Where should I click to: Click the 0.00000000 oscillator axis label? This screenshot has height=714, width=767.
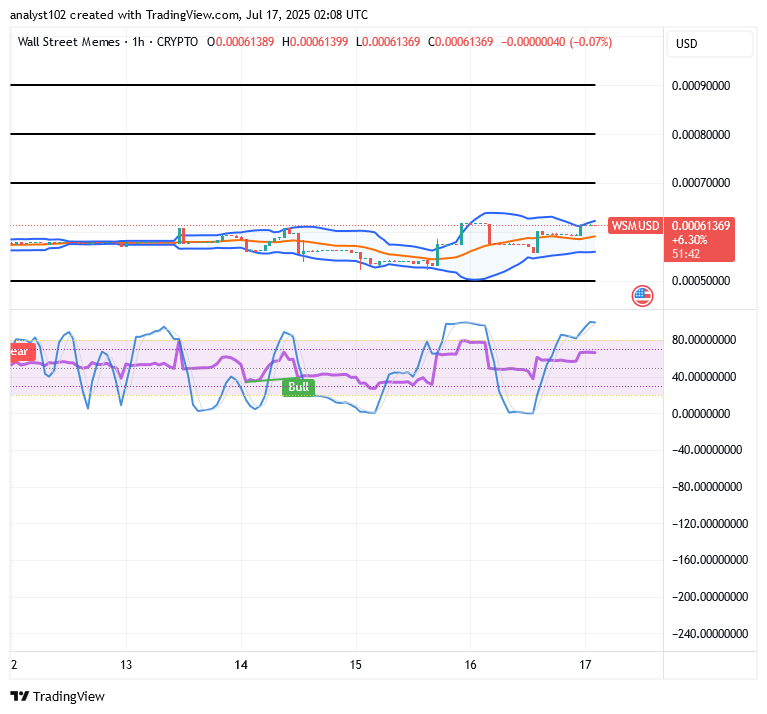point(701,414)
